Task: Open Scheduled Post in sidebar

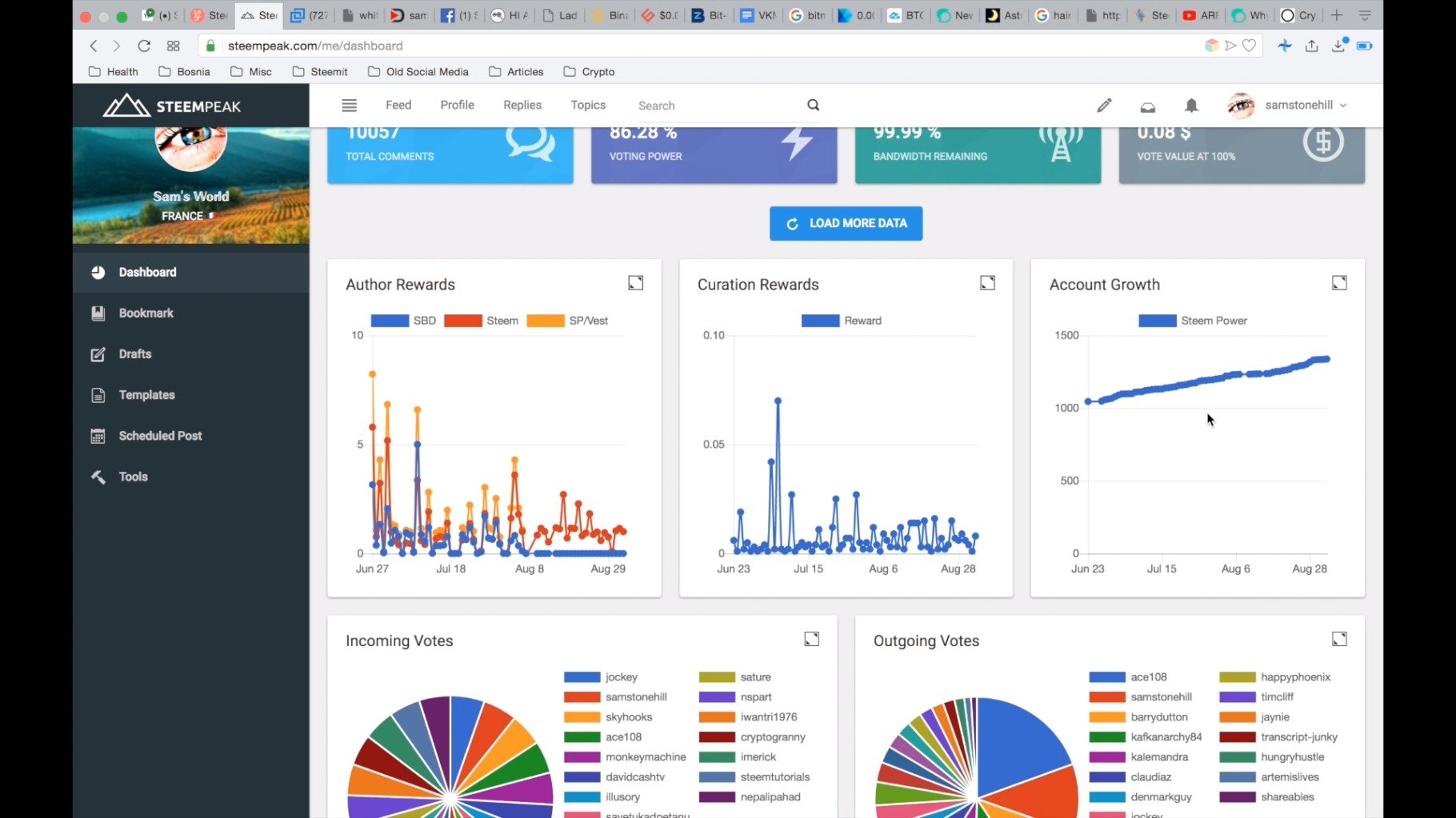Action: coord(160,436)
